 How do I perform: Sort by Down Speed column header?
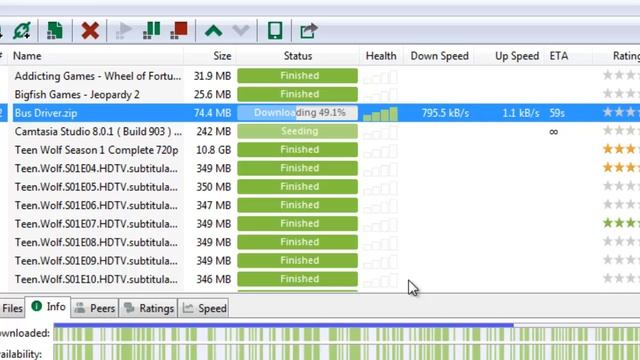440,56
